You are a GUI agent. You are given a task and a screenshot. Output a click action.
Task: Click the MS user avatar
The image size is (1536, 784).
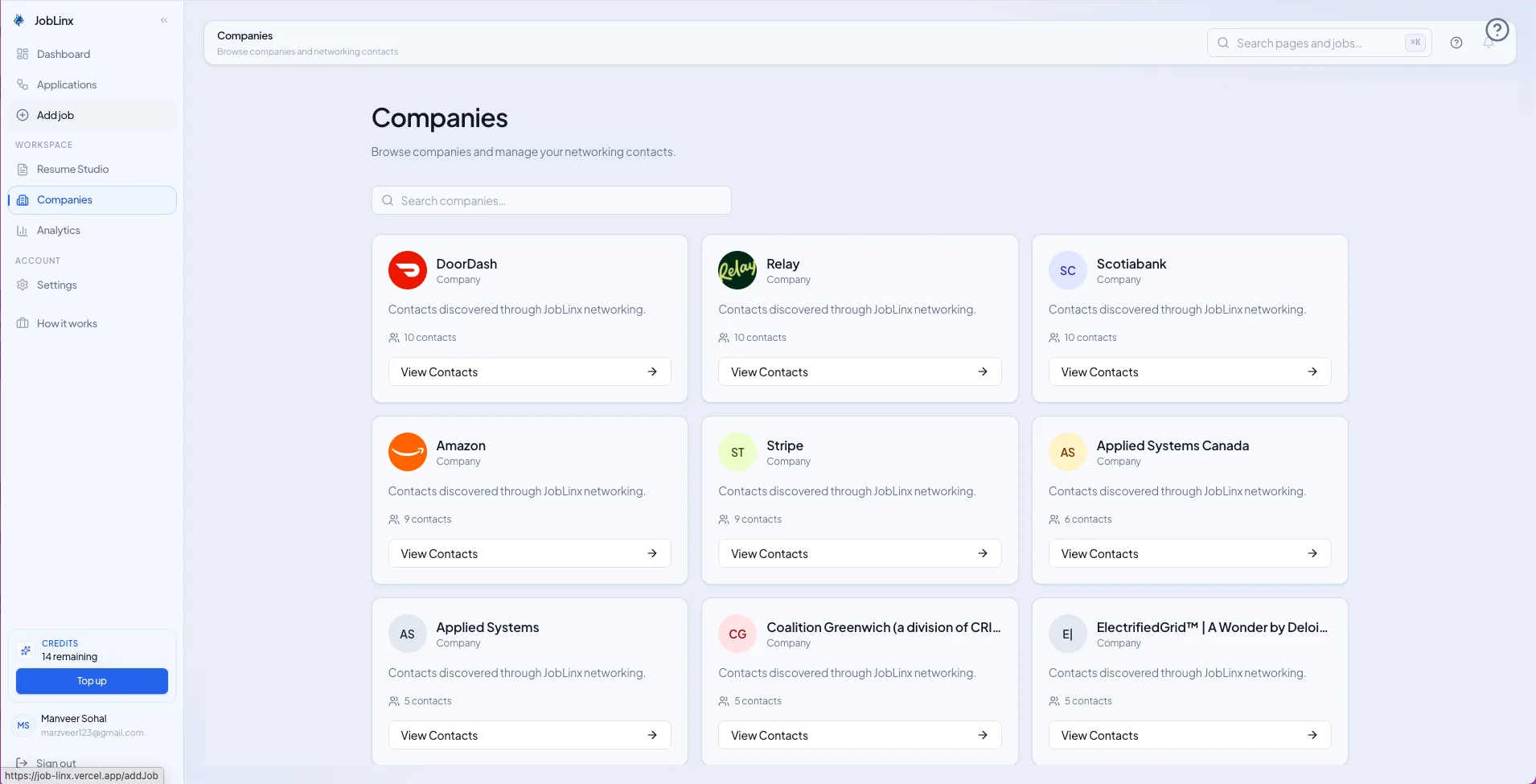[x=23, y=725]
